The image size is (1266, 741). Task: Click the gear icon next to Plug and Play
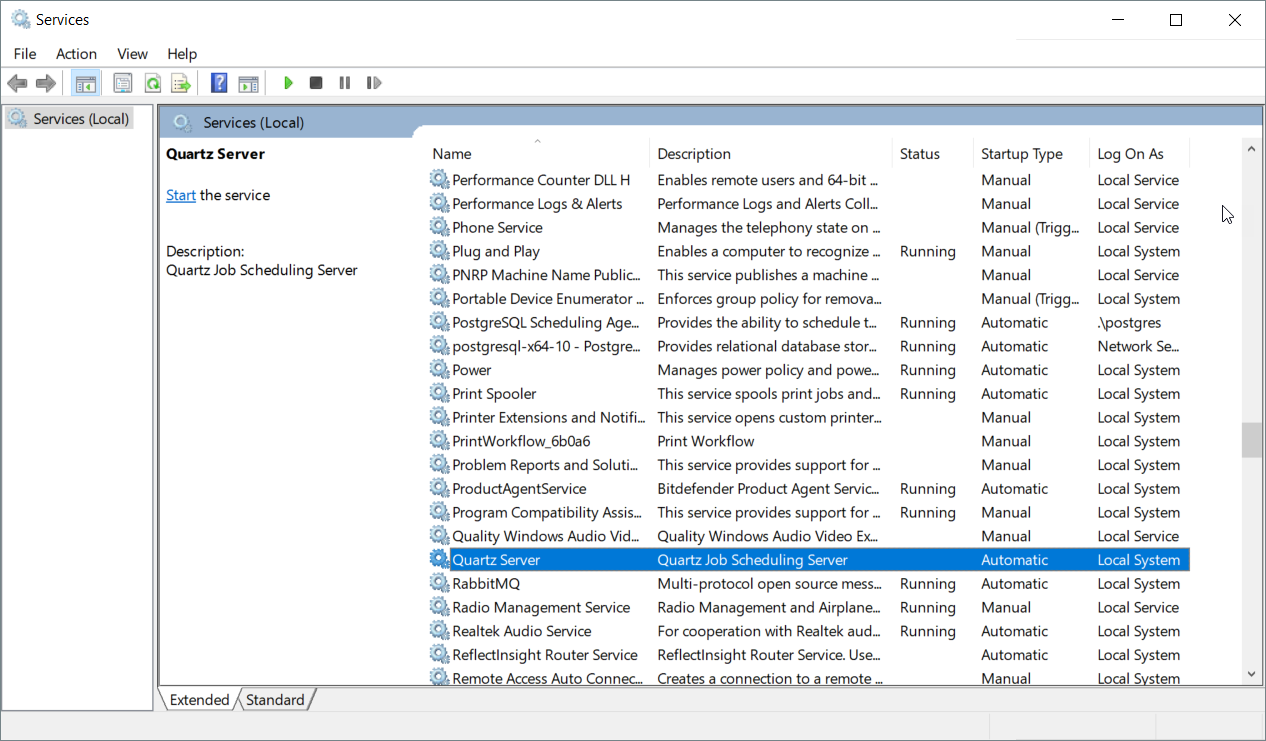tap(439, 251)
